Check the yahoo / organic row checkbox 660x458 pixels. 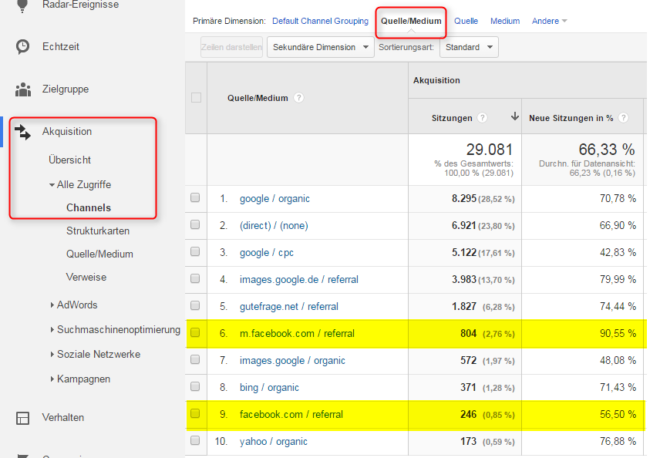195,440
